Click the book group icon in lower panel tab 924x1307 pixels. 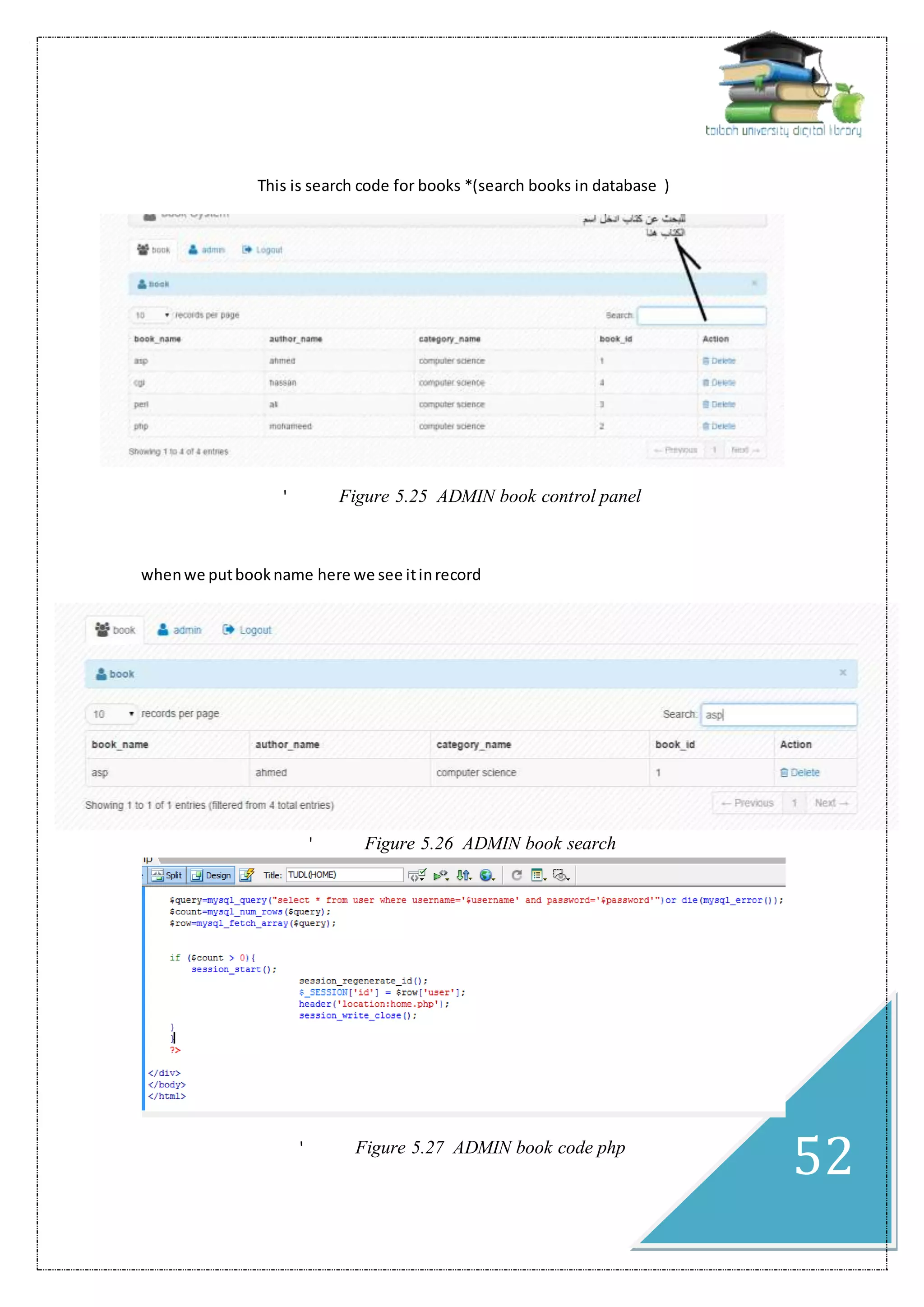(102, 629)
